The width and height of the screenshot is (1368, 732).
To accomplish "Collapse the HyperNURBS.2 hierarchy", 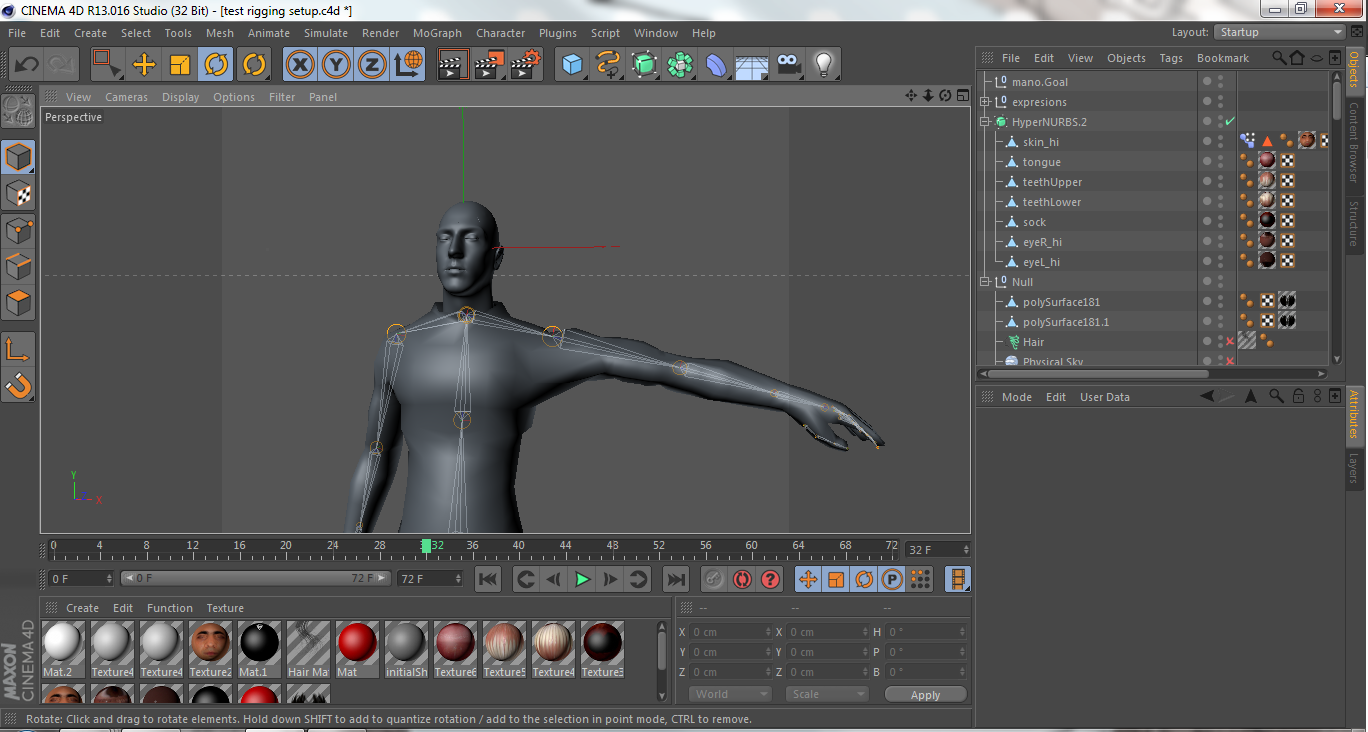I will pyautogui.click(x=985, y=122).
